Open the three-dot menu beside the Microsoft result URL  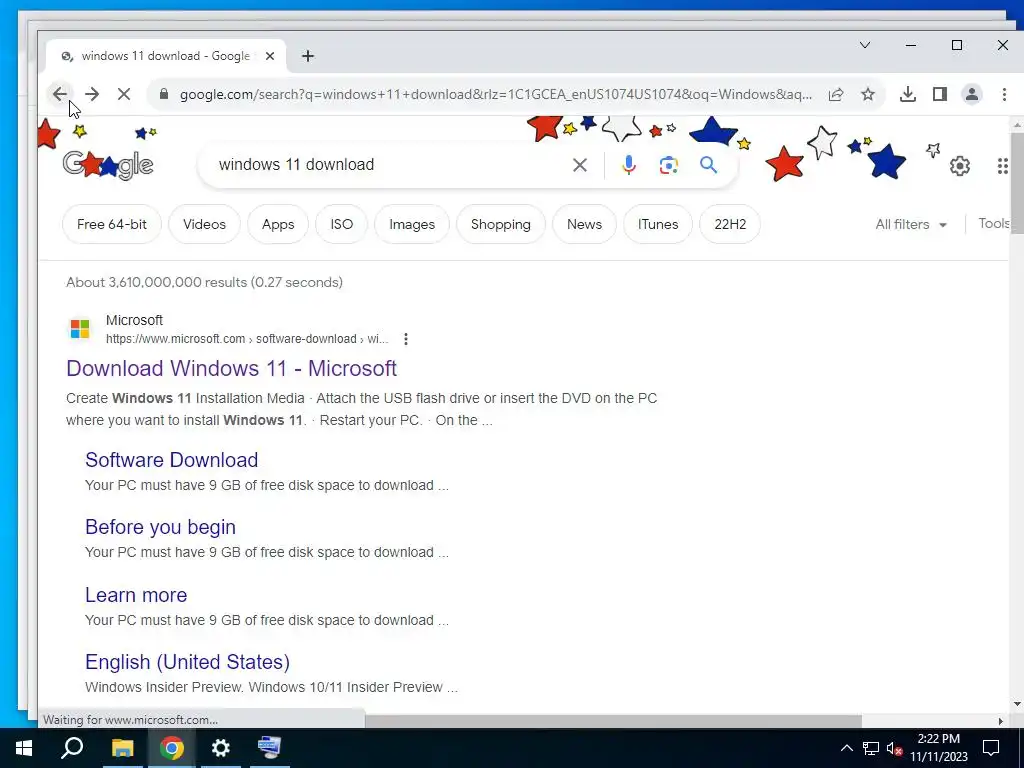click(406, 339)
